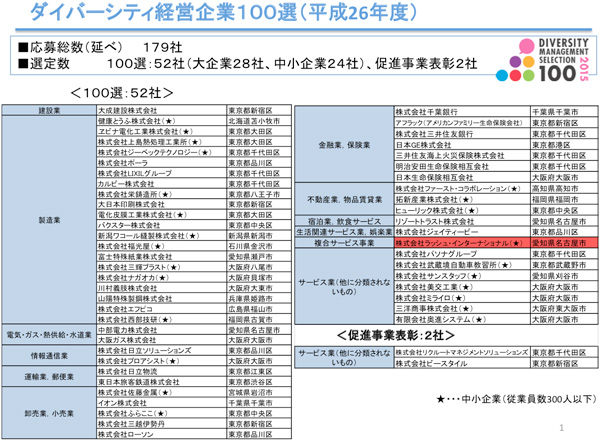Click the 株式会社ジェイティービー cell
This screenshot has height=446, width=600.
(462, 232)
